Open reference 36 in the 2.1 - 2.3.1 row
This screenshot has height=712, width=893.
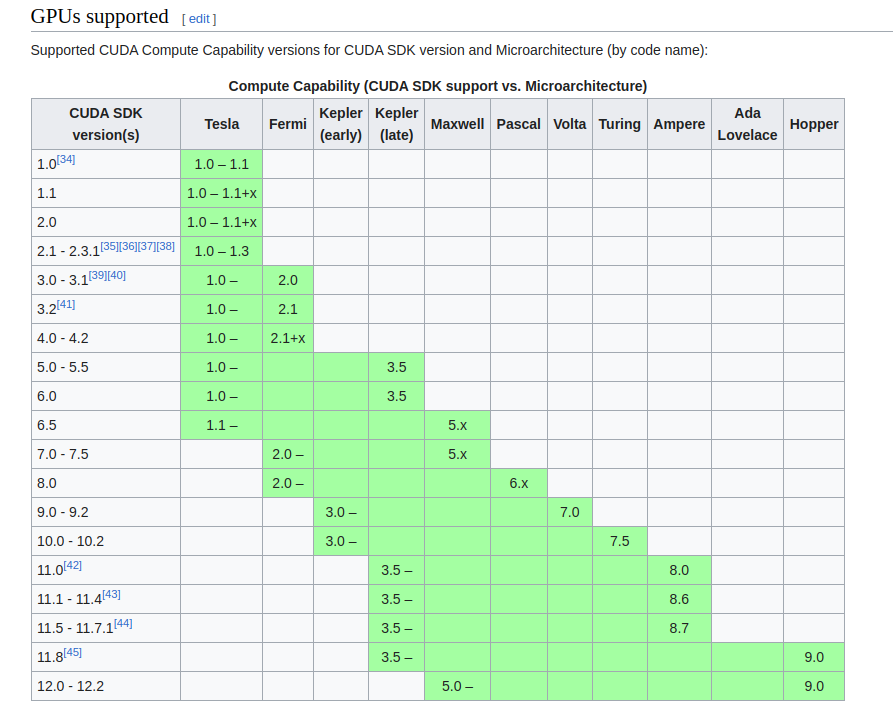(128, 246)
